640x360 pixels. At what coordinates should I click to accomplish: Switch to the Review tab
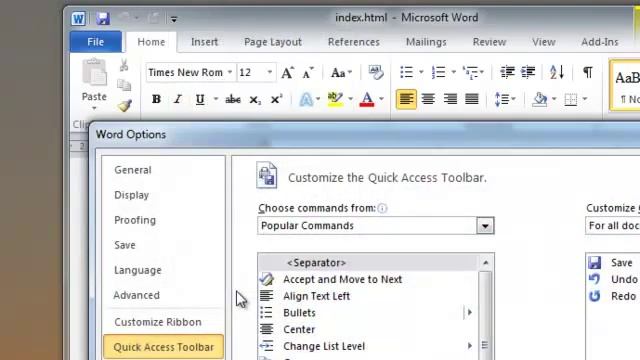[x=489, y=42]
